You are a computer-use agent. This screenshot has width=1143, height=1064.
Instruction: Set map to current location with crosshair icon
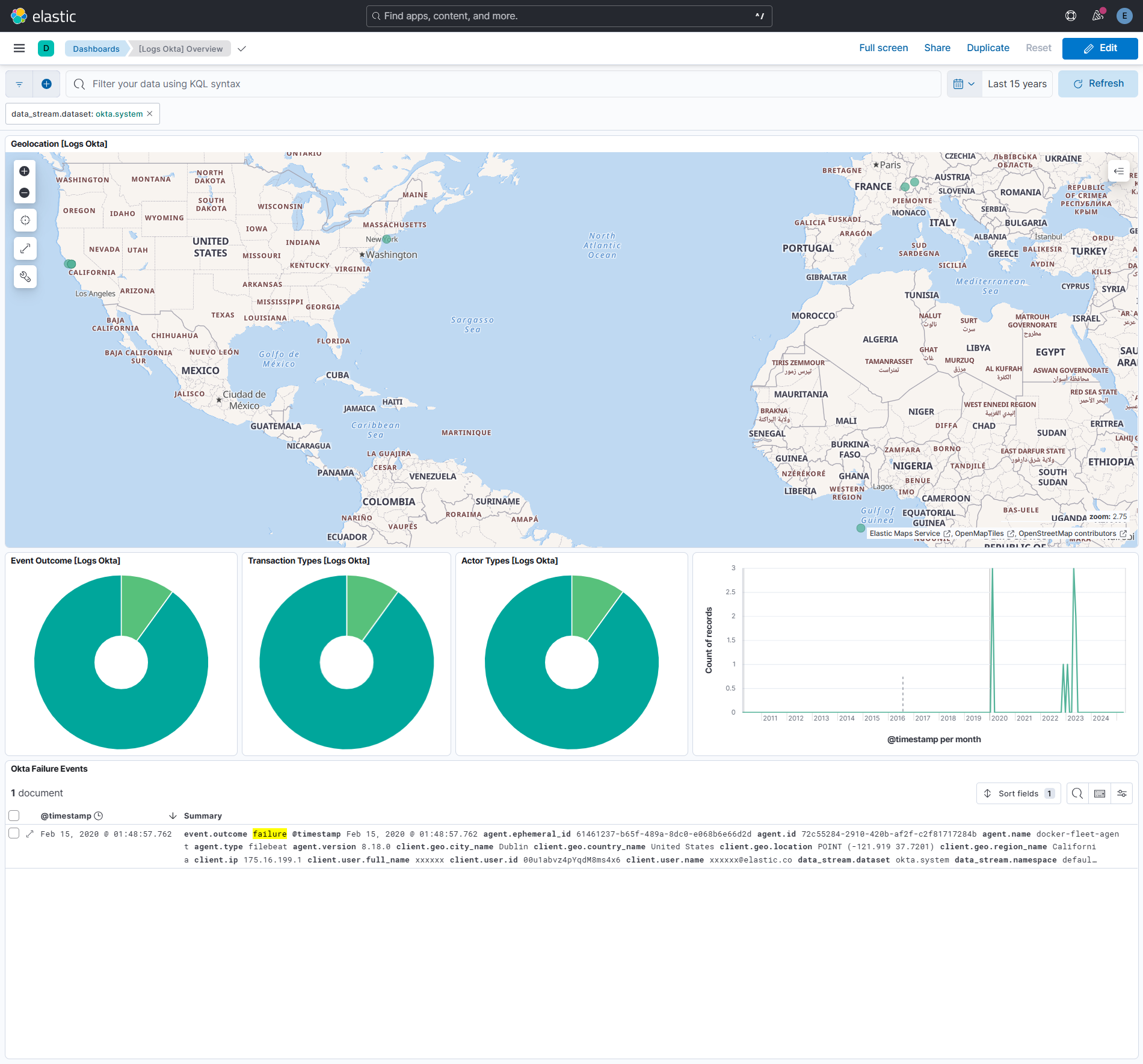[25, 220]
